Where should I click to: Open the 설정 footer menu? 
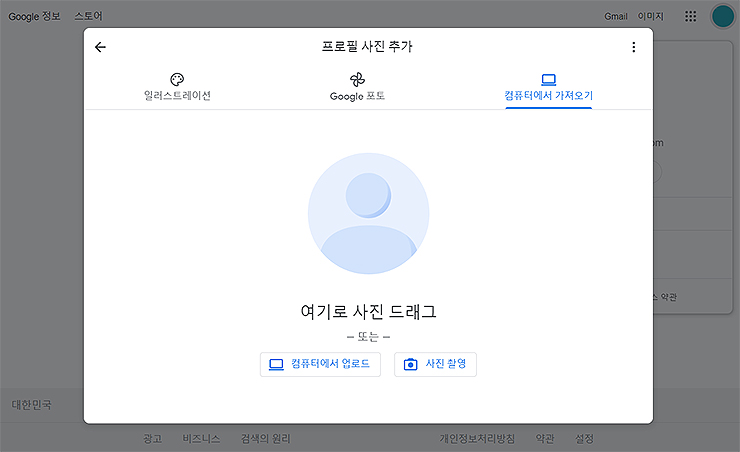pyautogui.click(x=584, y=439)
